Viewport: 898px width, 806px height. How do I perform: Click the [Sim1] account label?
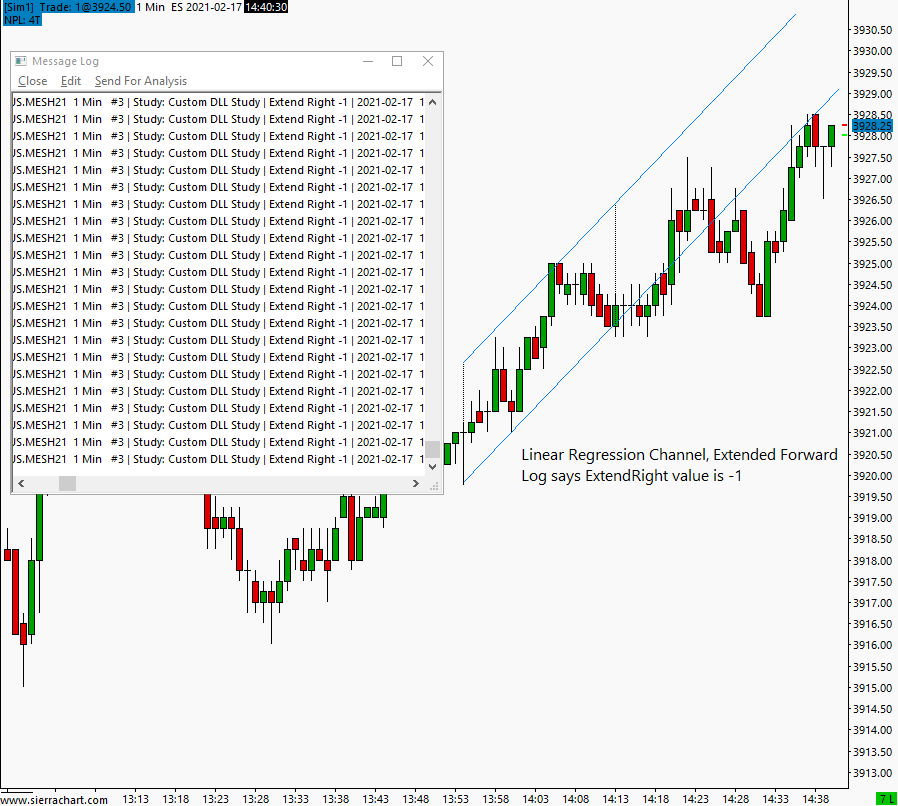19,7
